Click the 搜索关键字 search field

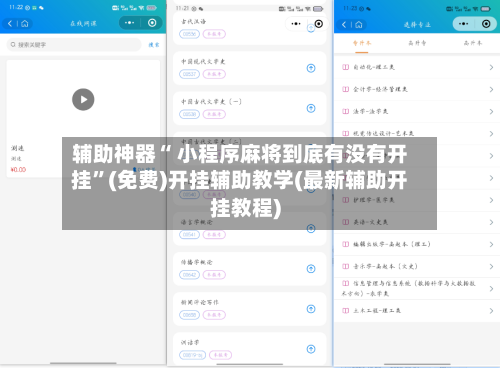coord(74,45)
